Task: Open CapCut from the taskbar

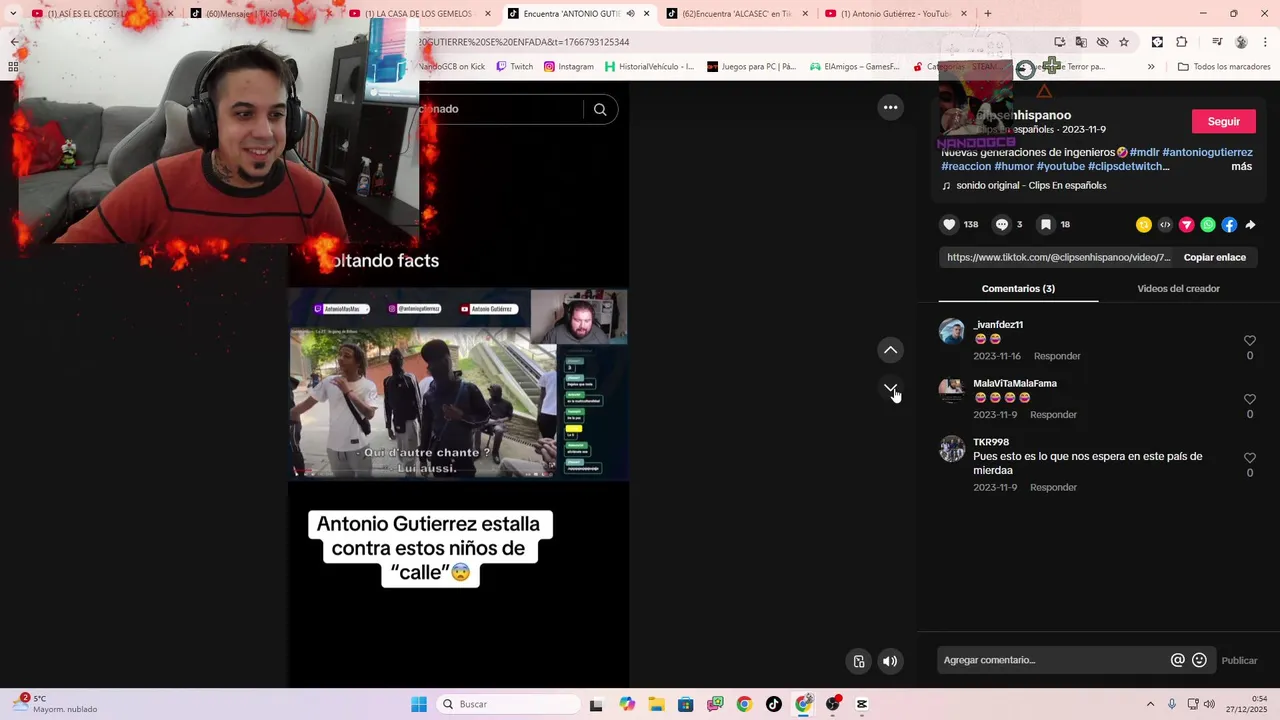Action: coord(862,704)
